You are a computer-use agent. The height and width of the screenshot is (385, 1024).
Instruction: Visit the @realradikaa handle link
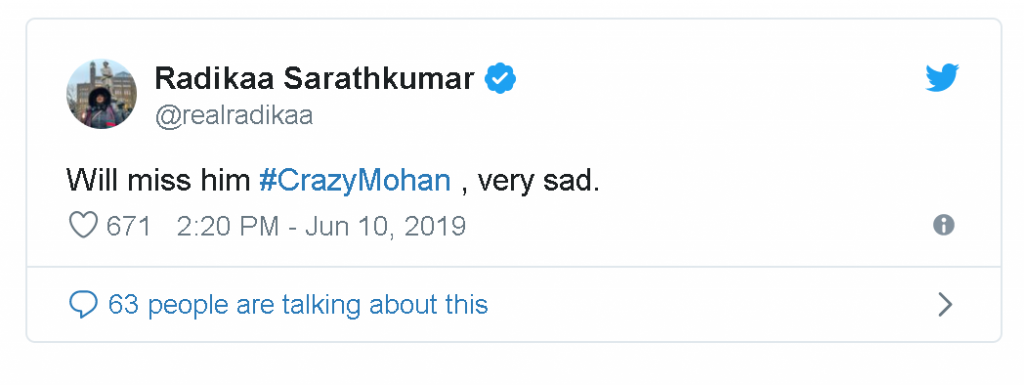(x=234, y=116)
